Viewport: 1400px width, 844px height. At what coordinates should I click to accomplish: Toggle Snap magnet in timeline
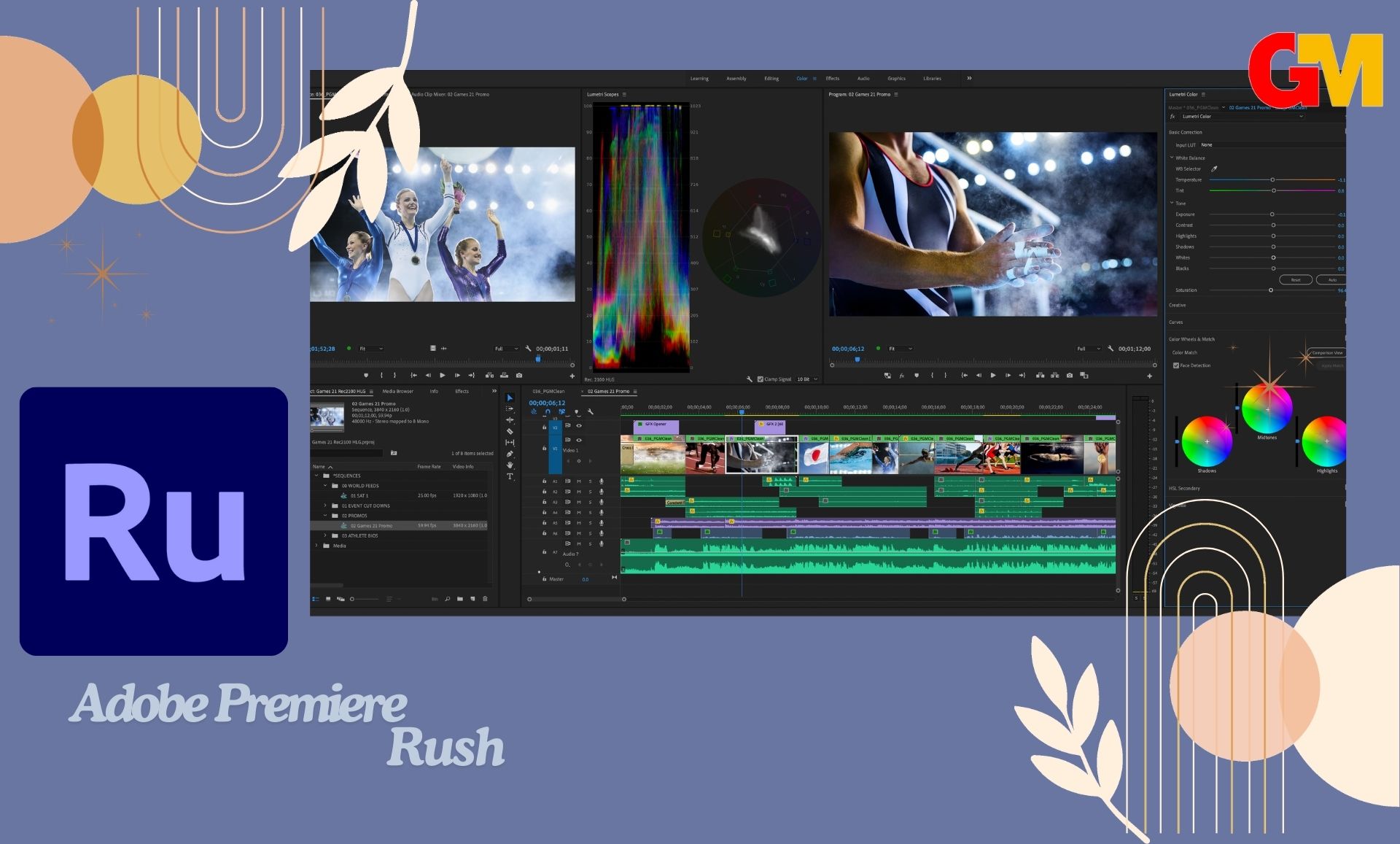[548, 412]
